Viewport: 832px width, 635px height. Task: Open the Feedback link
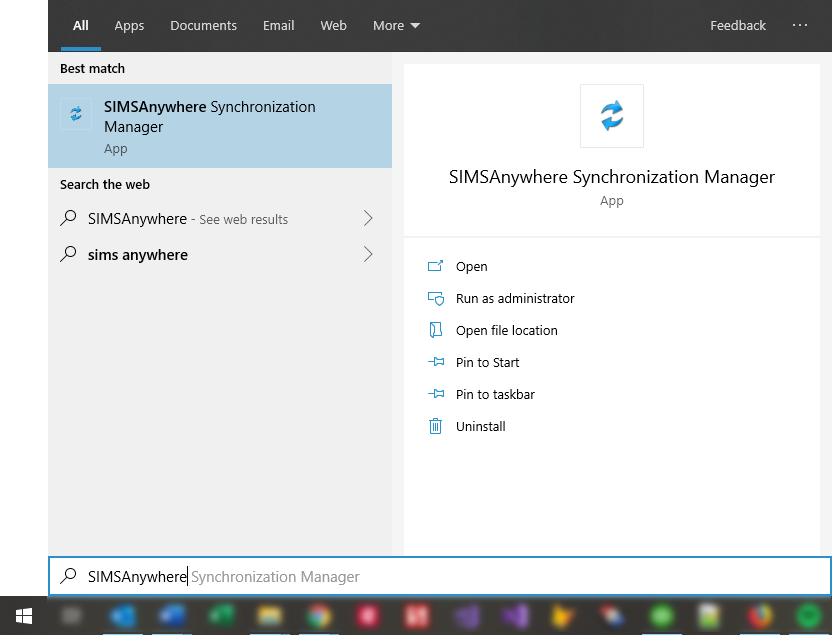[738, 25]
